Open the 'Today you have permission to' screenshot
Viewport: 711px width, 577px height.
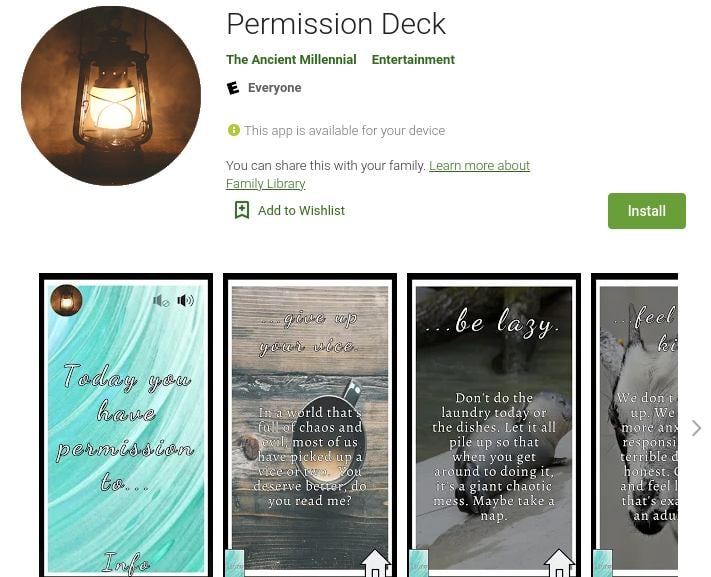pyautogui.click(x=126, y=425)
